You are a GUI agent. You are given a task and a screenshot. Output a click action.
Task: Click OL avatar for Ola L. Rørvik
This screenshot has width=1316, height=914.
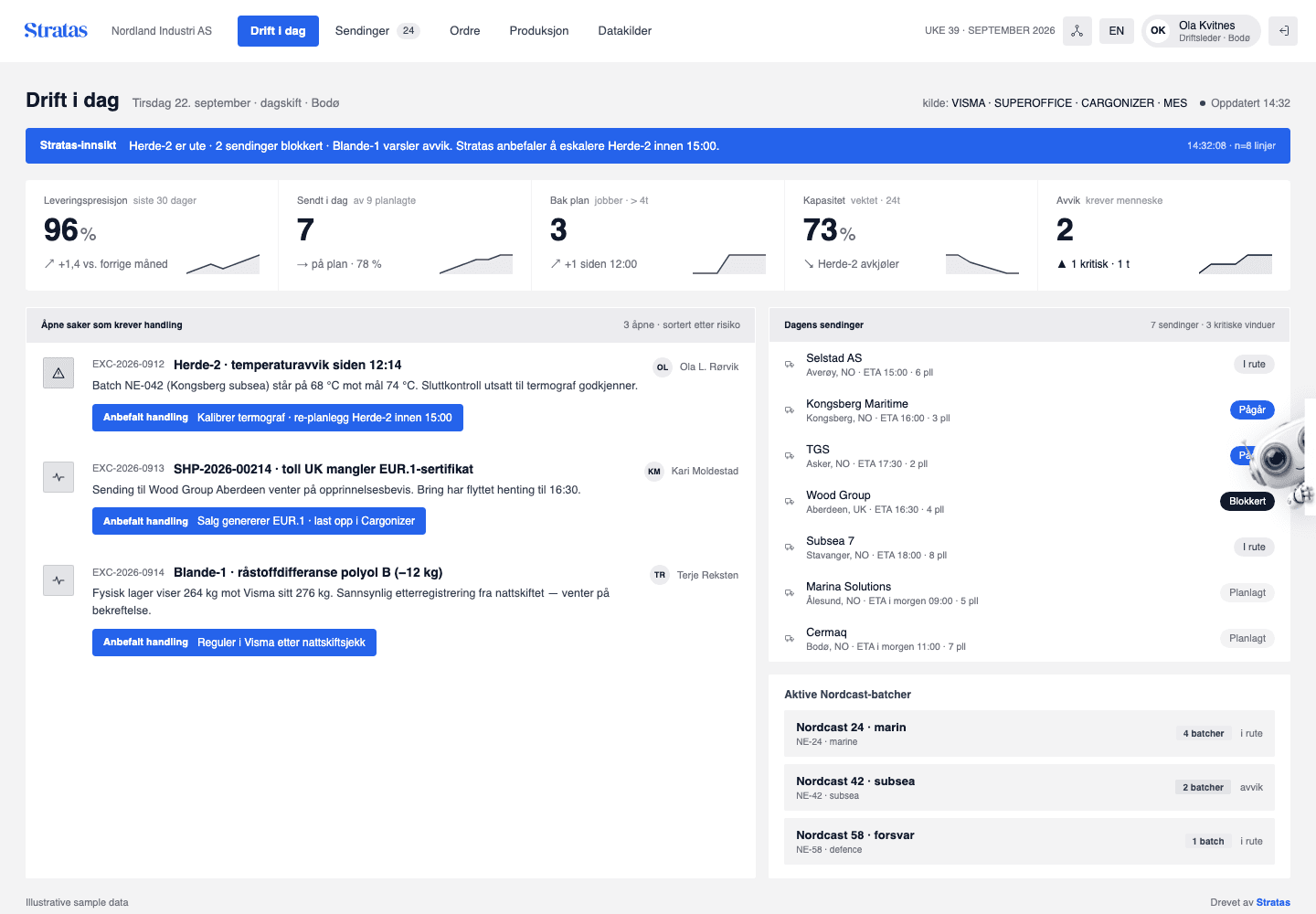pyautogui.click(x=663, y=367)
